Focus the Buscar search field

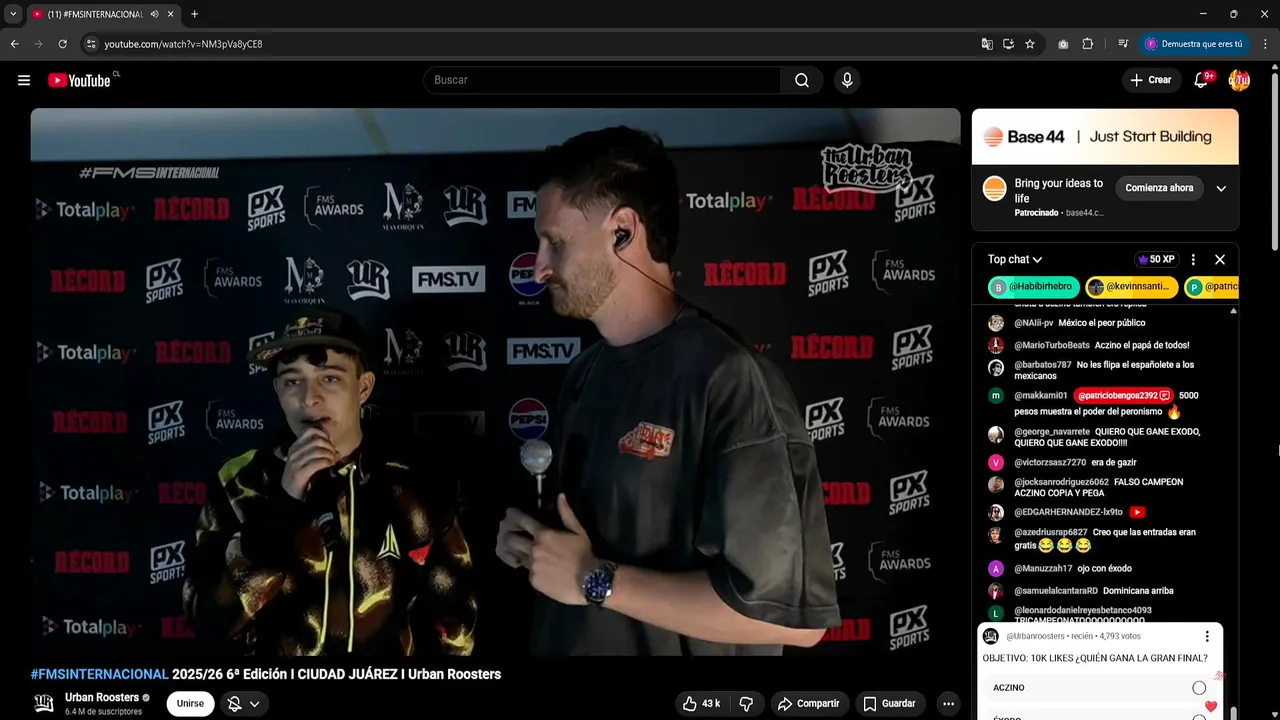pyautogui.click(x=602, y=80)
